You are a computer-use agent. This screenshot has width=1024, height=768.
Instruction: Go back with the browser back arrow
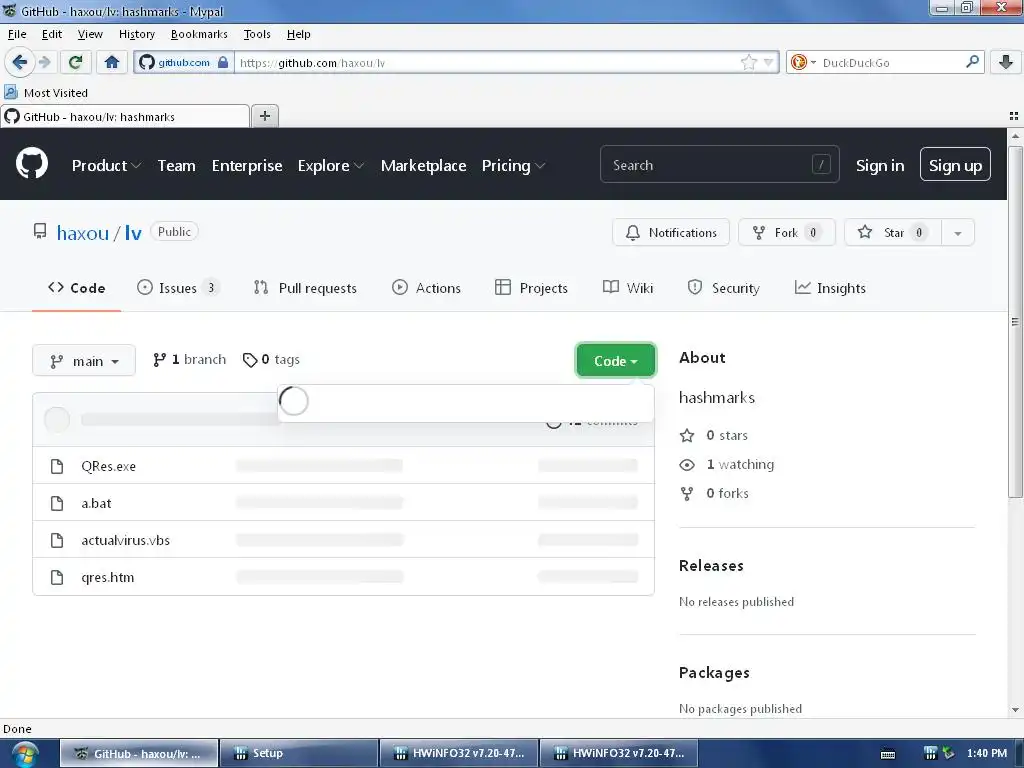(19, 63)
